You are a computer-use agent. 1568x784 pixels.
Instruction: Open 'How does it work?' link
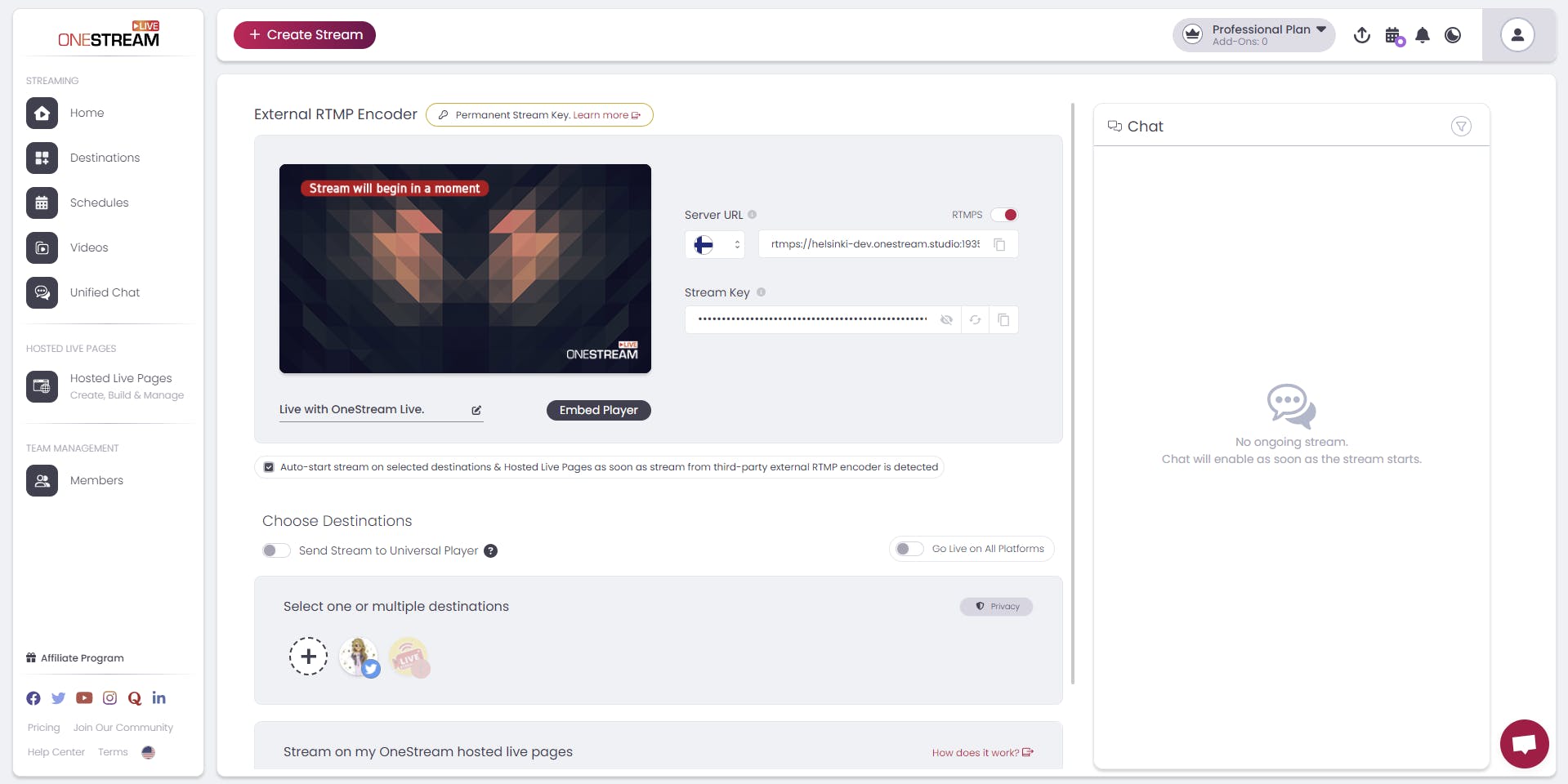click(x=983, y=753)
